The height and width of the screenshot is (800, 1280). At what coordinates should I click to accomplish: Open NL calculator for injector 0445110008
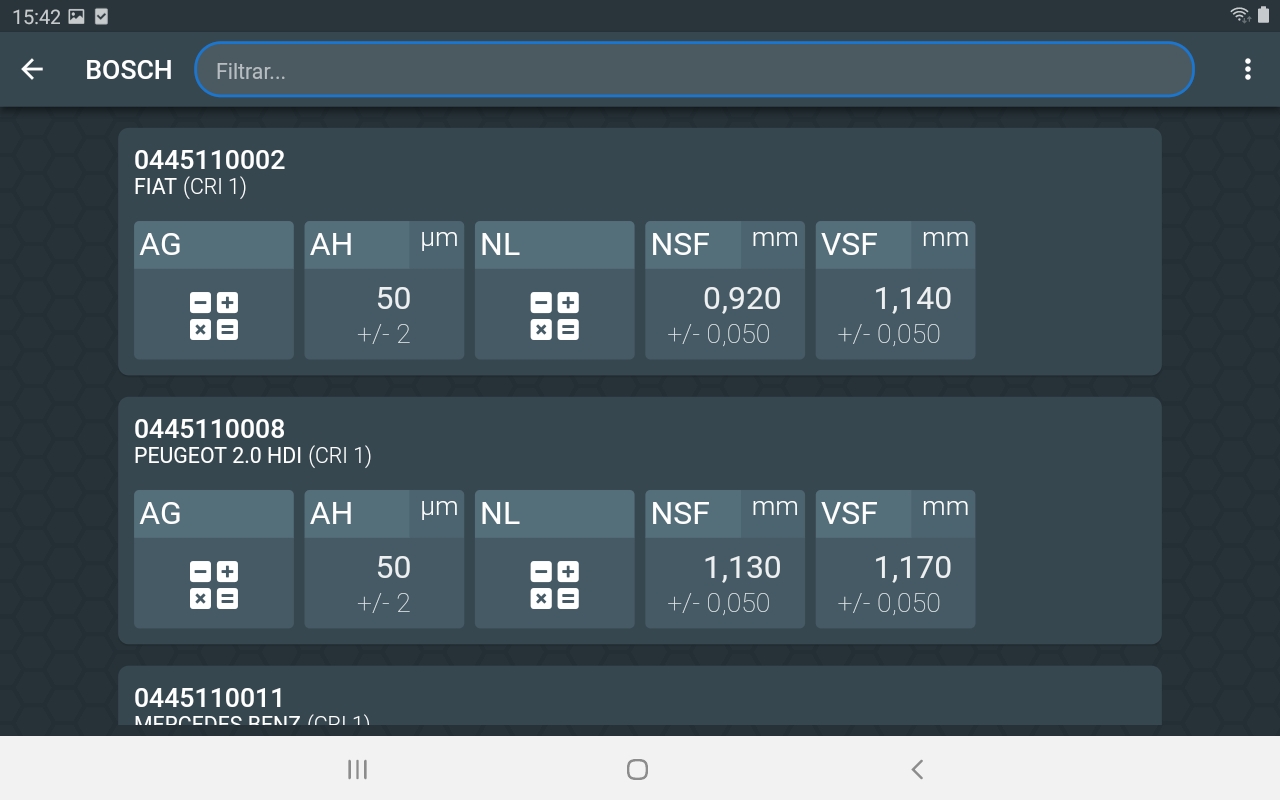click(x=555, y=584)
